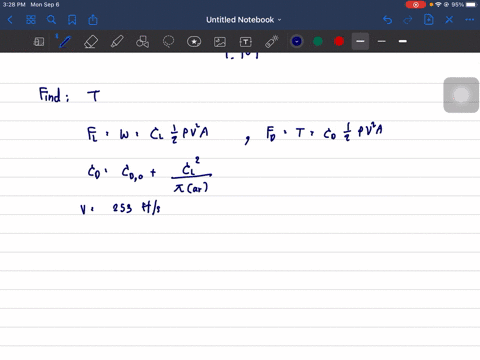Open the search magnifier

pyautogui.click(x=51, y=20)
